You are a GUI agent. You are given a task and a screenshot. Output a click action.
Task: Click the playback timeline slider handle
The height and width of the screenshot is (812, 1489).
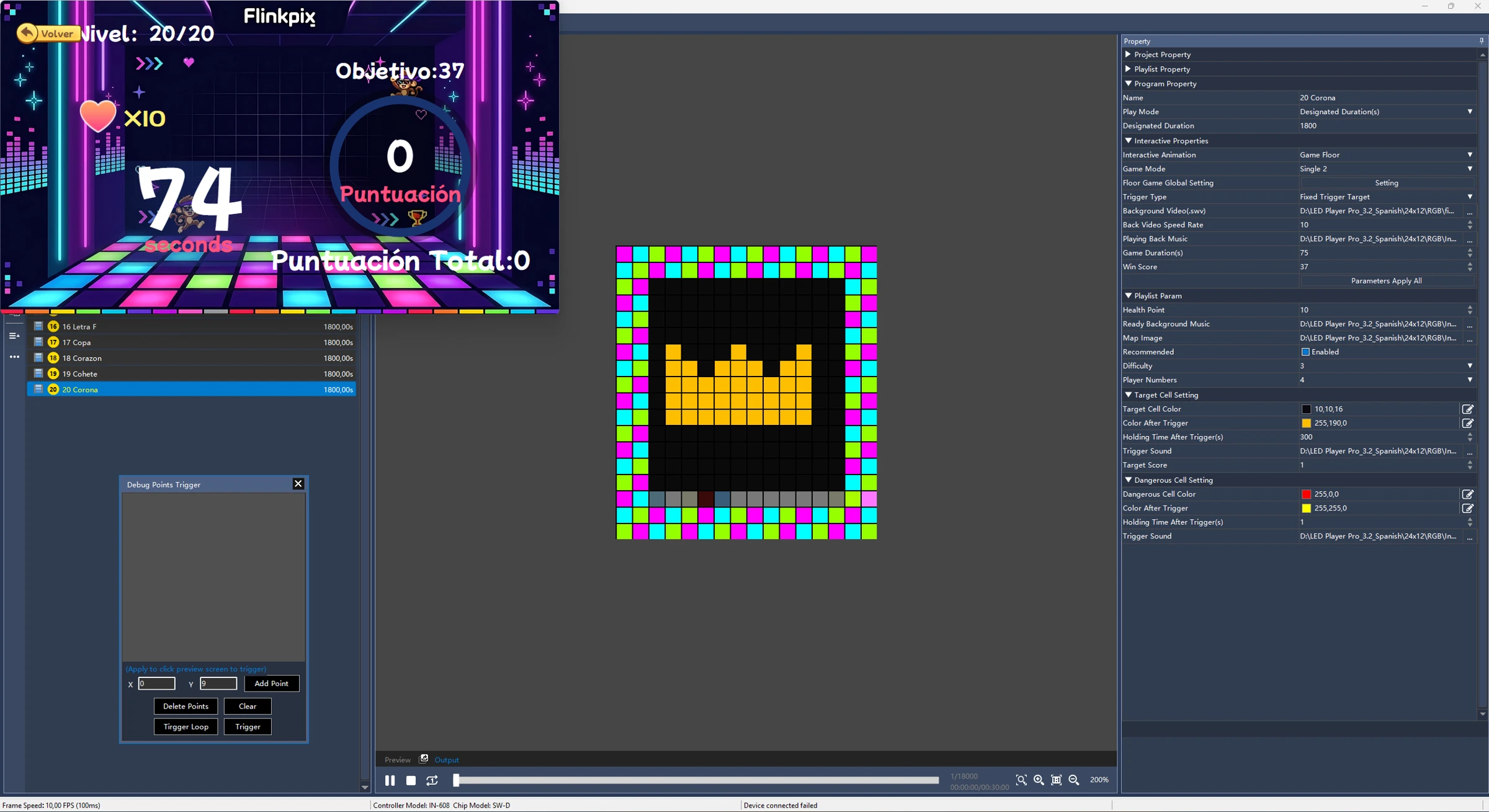coord(456,780)
